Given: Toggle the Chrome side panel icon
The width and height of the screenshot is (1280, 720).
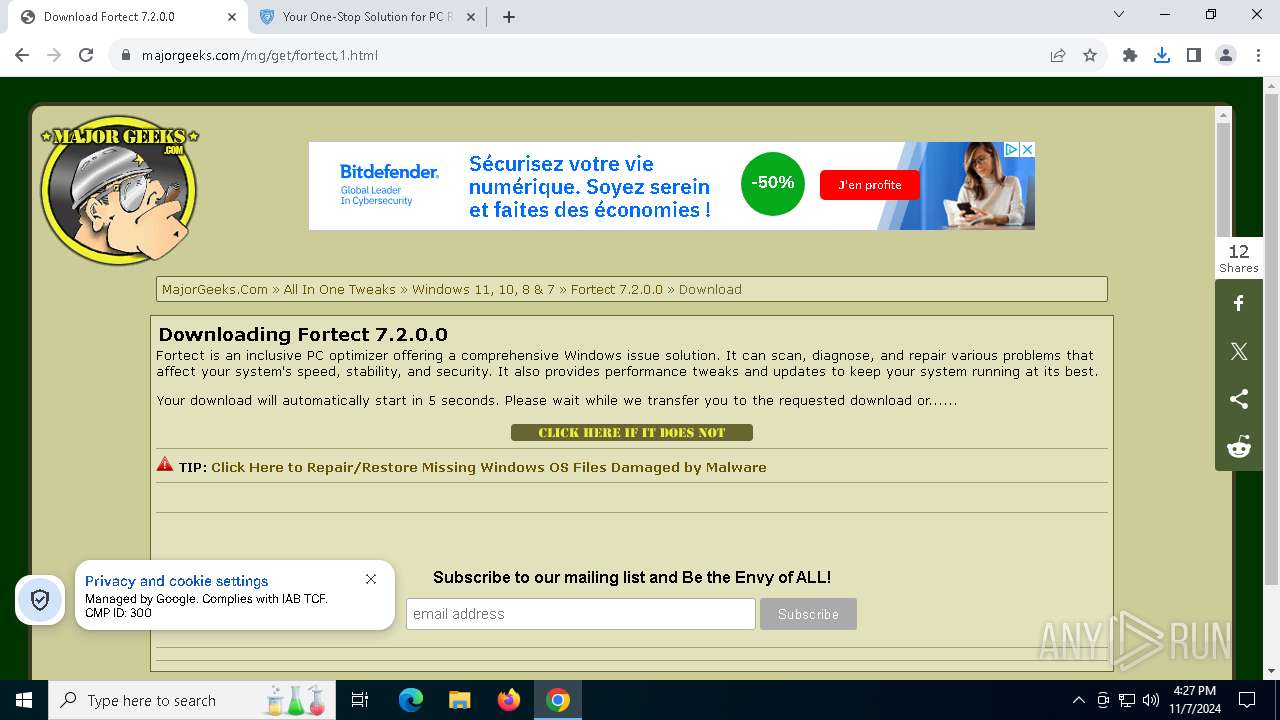Looking at the screenshot, I should (x=1194, y=55).
